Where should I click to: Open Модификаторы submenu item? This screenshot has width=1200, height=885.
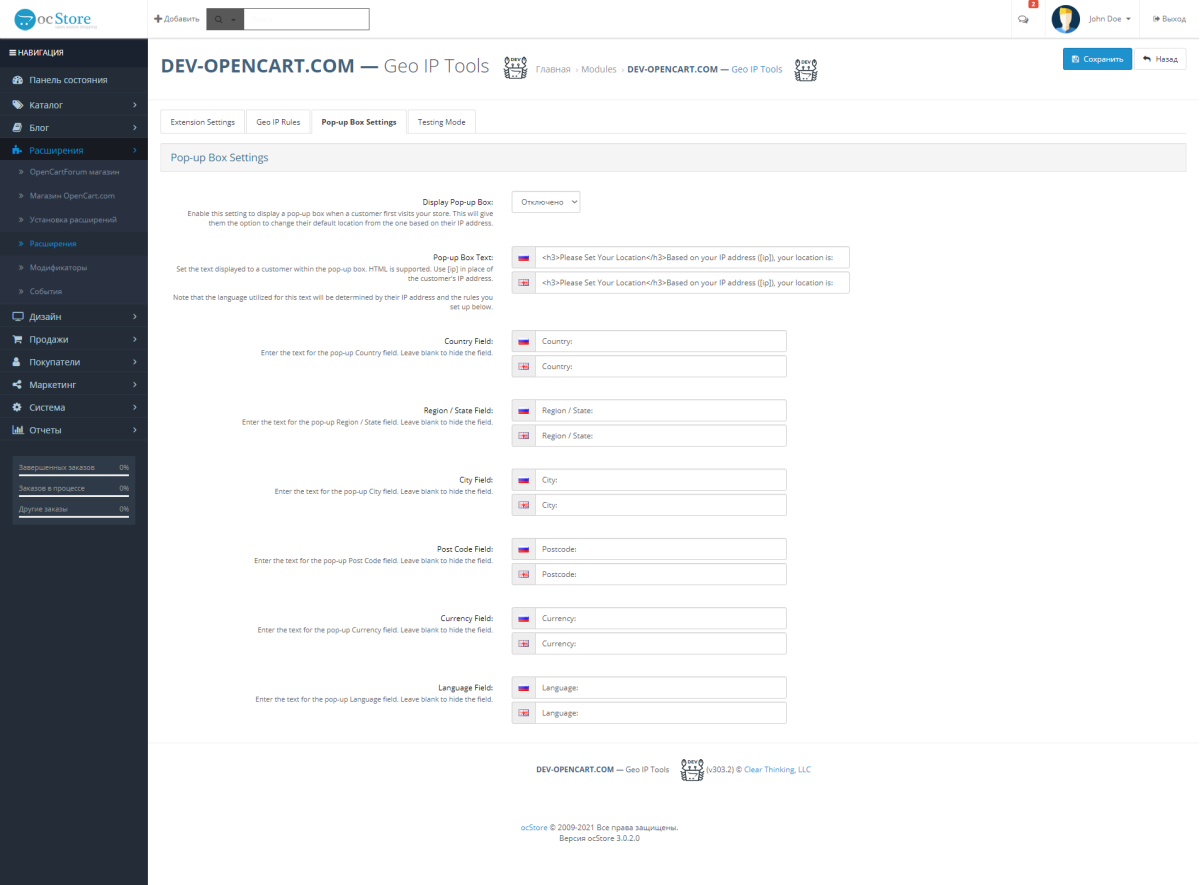click(74, 267)
